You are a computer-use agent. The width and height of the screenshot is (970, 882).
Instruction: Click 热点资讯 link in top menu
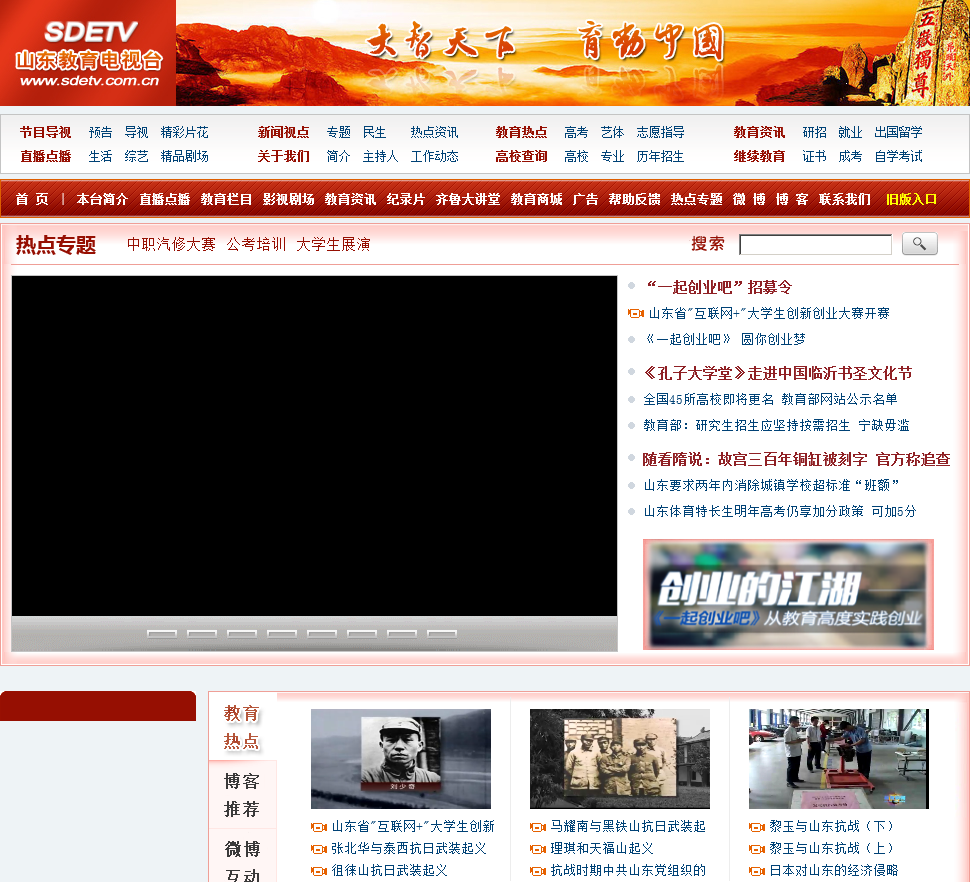click(x=434, y=132)
